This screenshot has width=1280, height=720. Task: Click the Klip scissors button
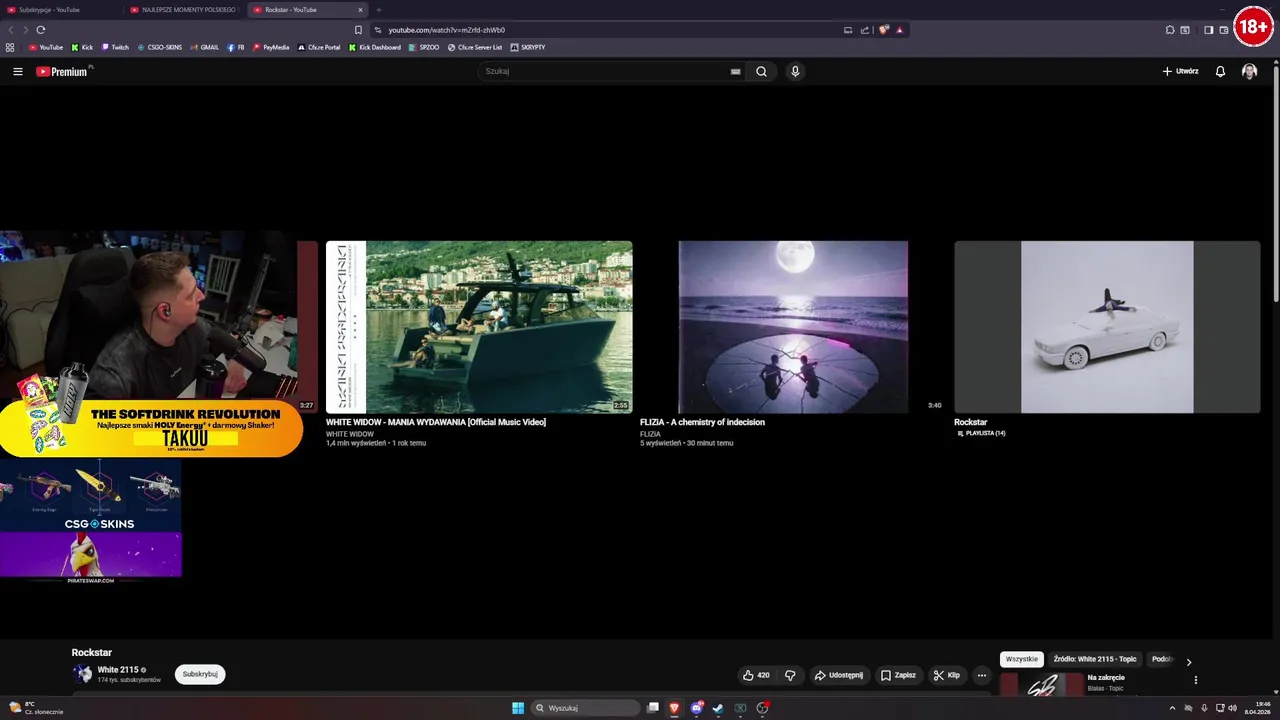click(947, 675)
